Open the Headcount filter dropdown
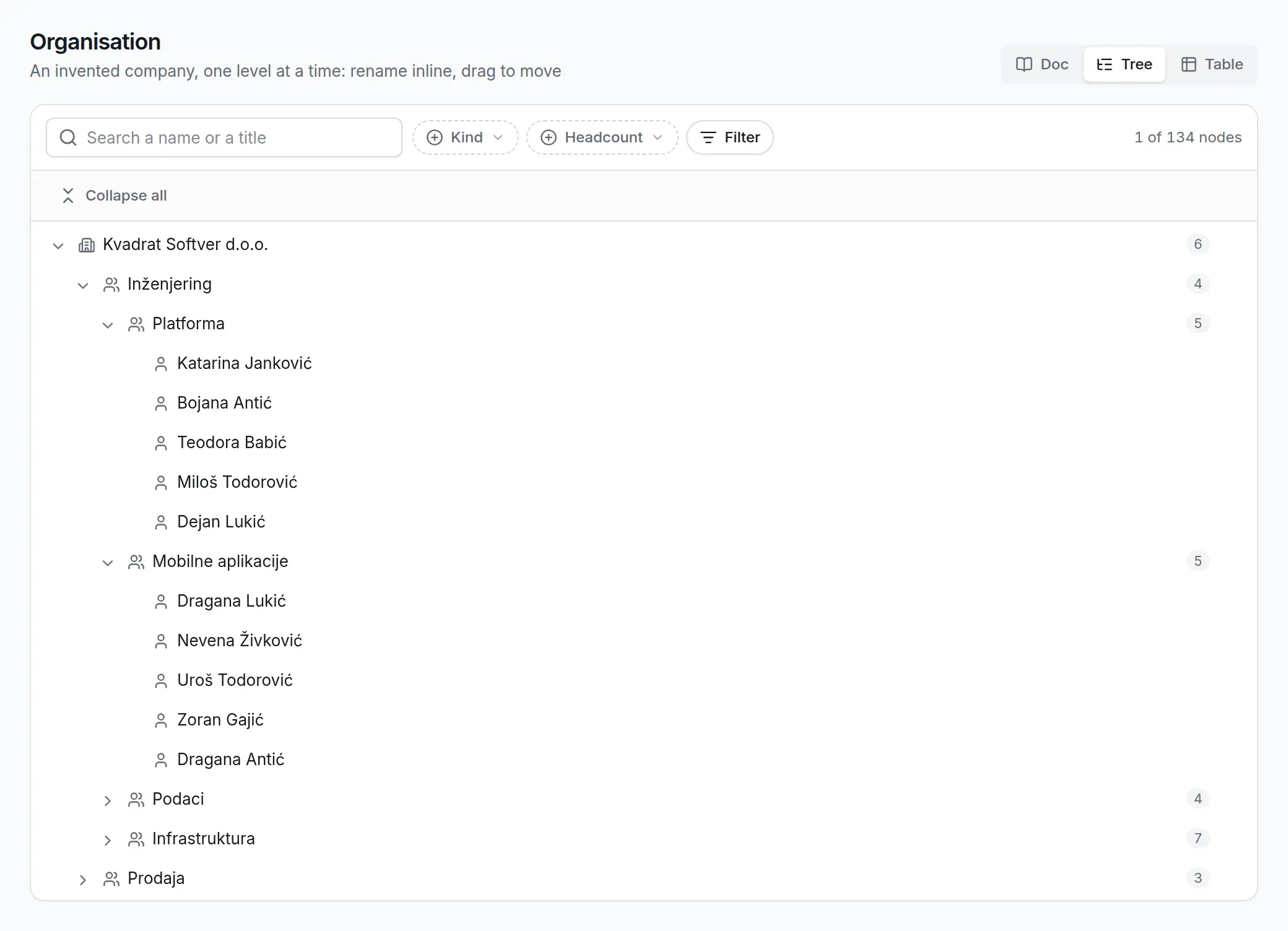Screen dimensions: 1288x931 click(603, 137)
